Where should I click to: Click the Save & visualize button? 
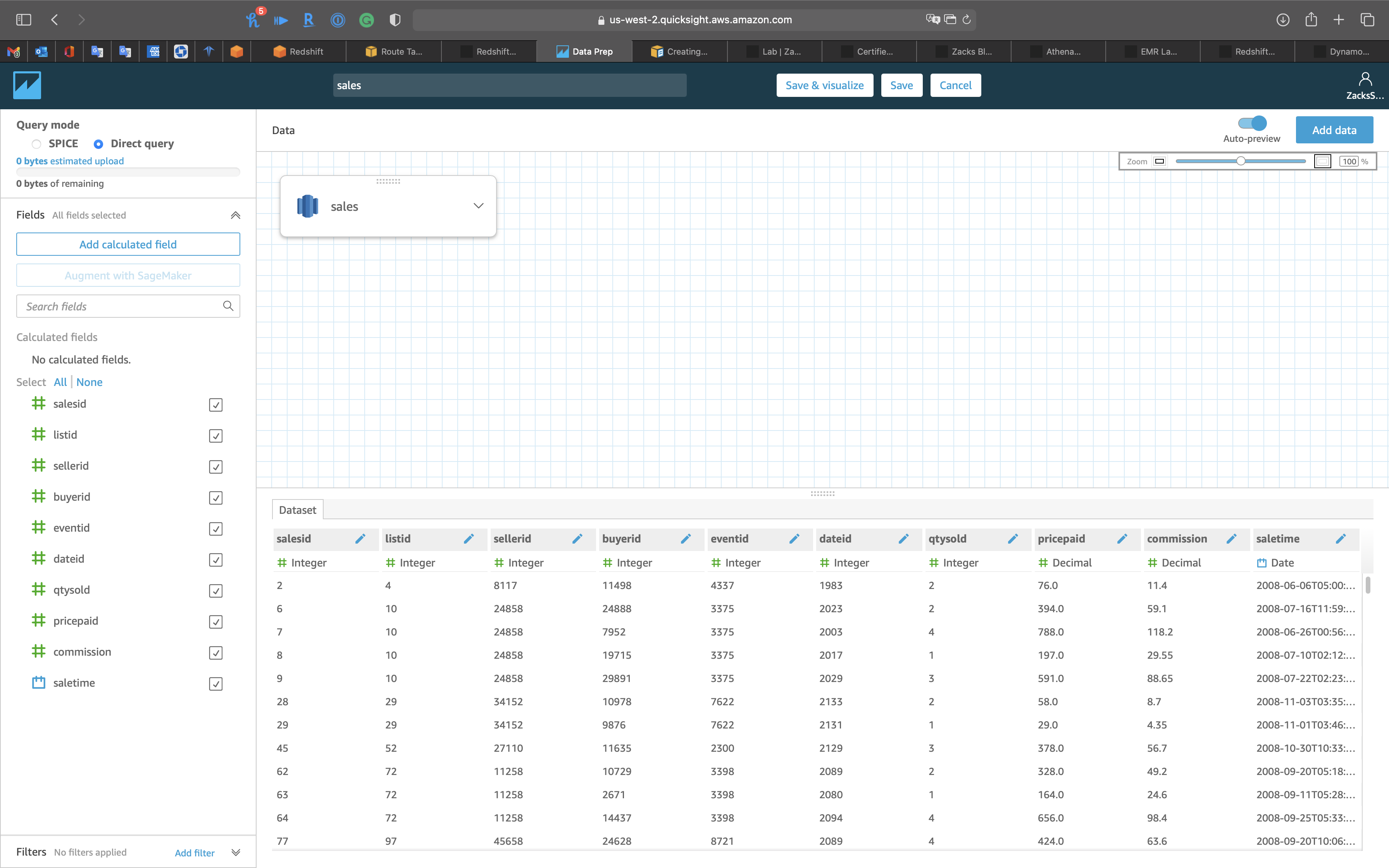pyautogui.click(x=824, y=85)
